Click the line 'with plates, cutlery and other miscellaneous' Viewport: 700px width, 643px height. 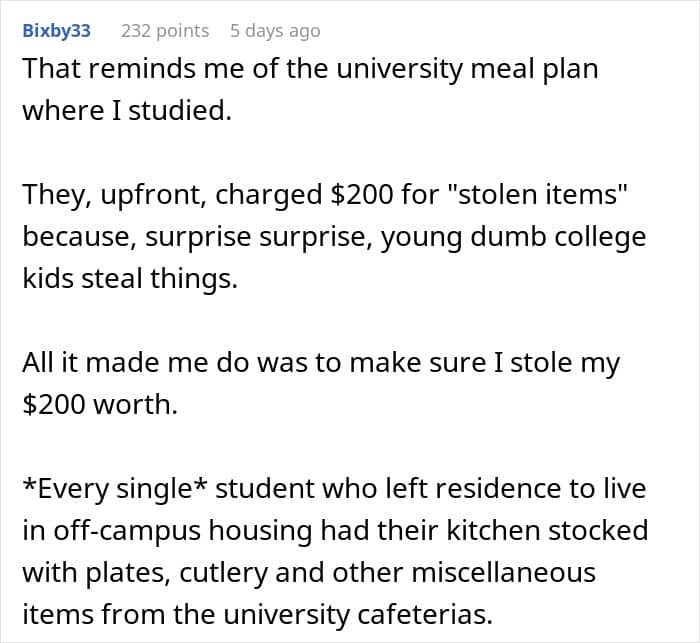pyautogui.click(x=309, y=573)
